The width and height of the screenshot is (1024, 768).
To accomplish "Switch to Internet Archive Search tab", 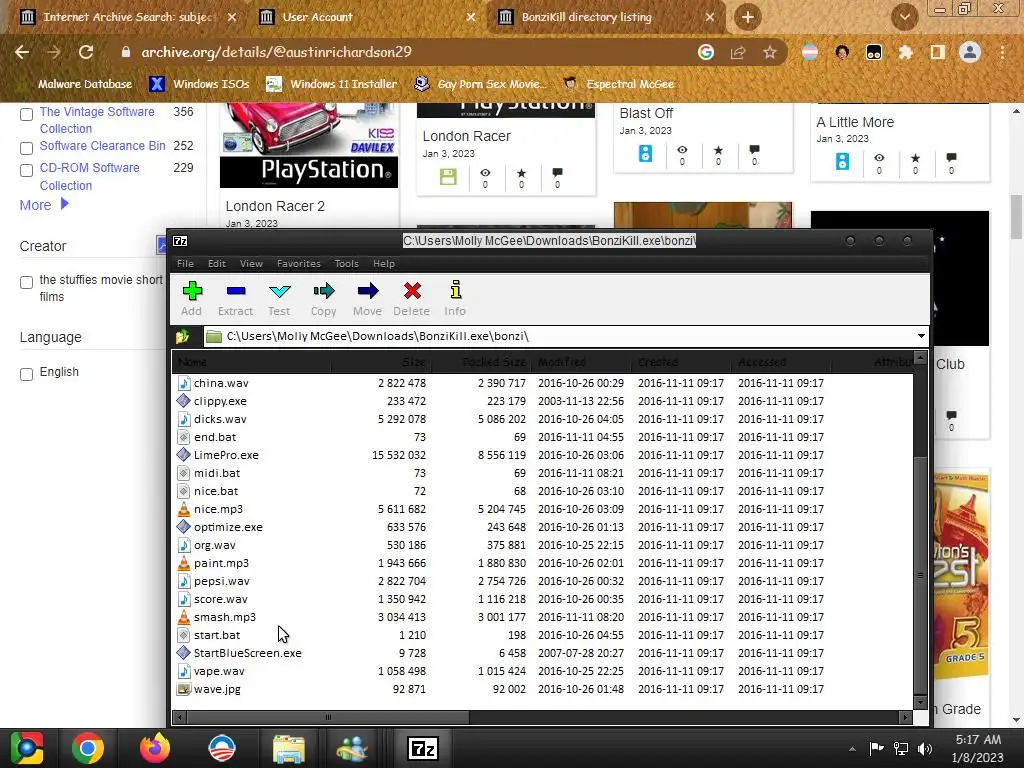I will tap(128, 17).
